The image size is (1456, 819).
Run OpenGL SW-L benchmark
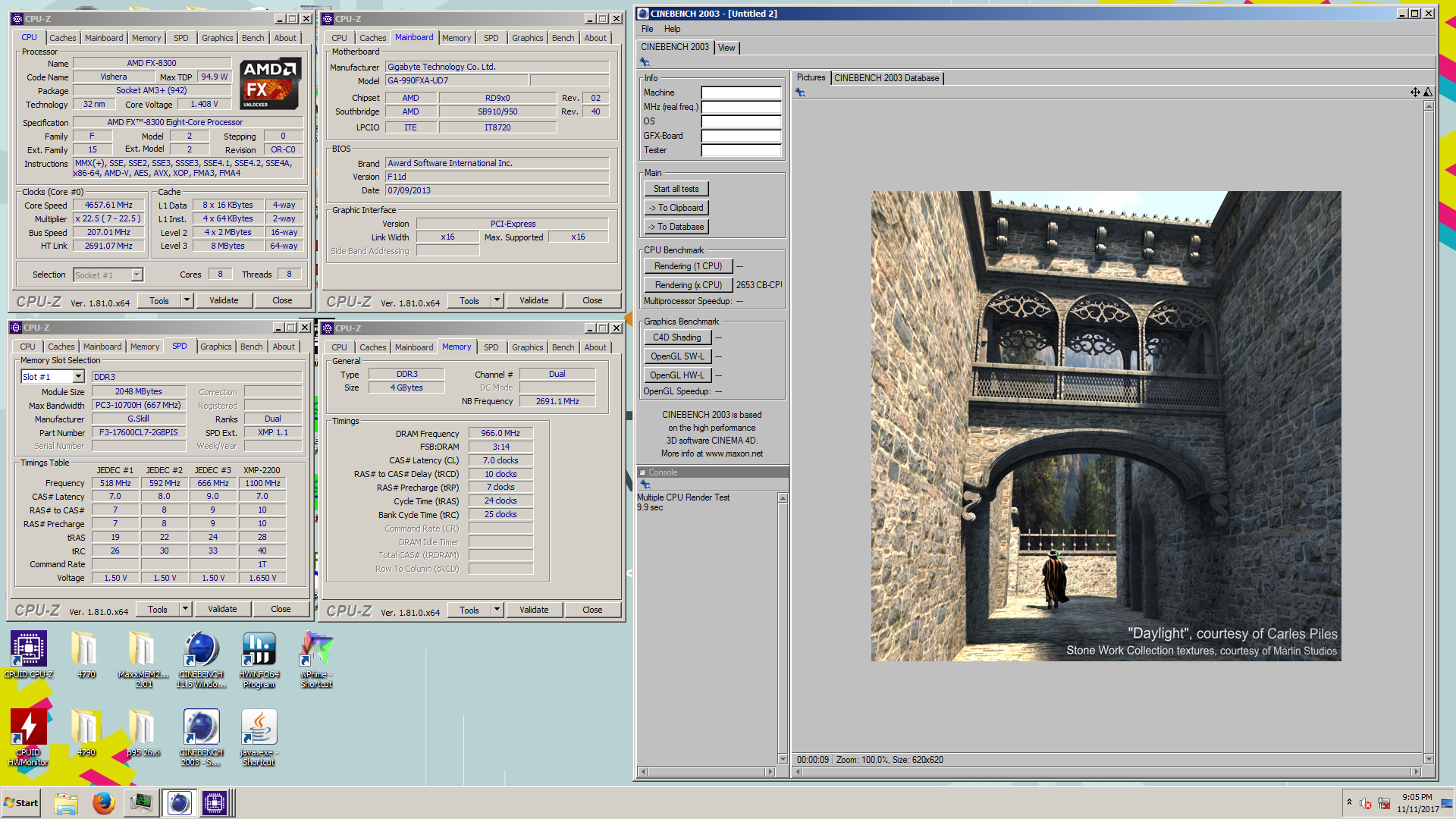(x=677, y=356)
